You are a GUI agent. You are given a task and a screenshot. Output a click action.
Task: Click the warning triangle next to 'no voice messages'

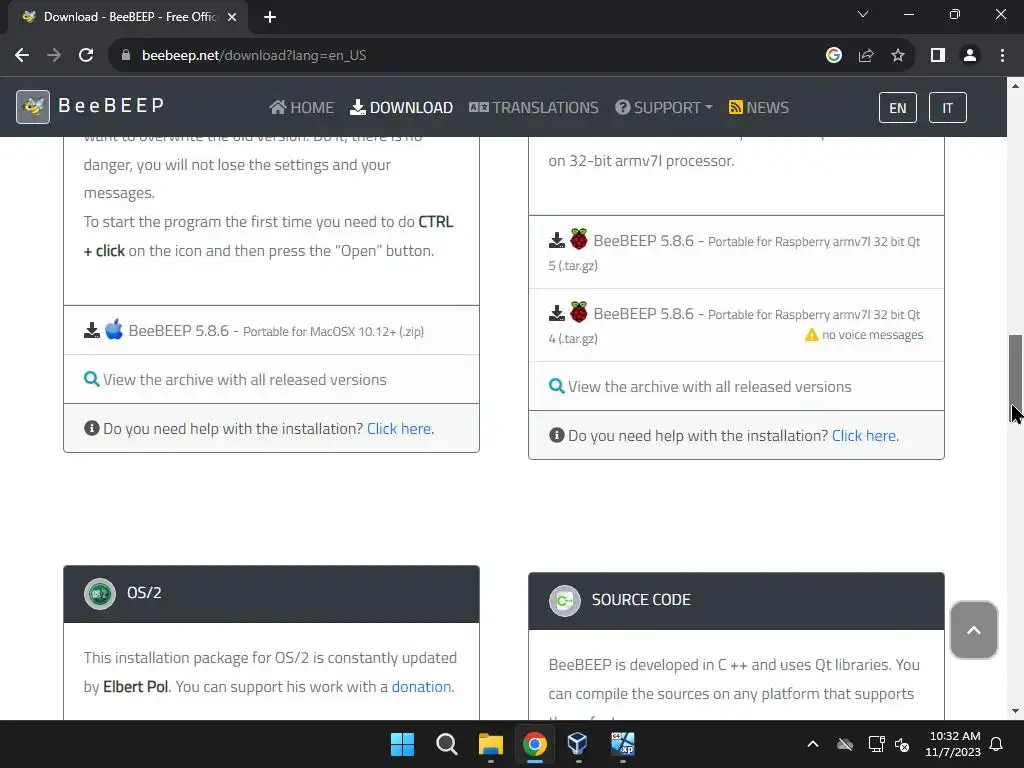tap(811, 335)
